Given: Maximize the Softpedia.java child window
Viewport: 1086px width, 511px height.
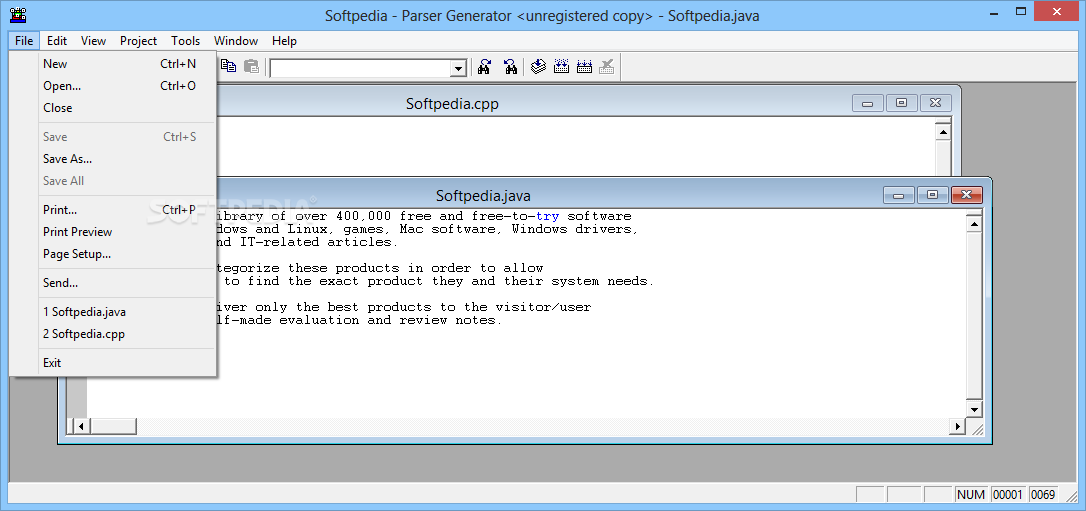Looking at the screenshot, I should coord(932,195).
